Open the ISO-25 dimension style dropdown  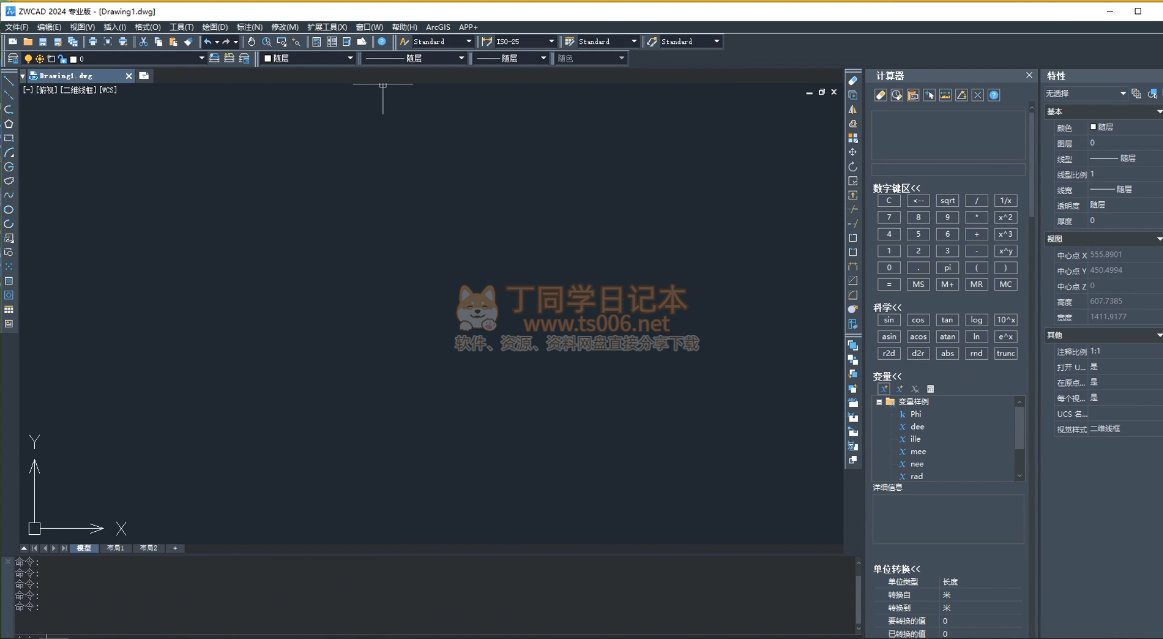coord(518,42)
